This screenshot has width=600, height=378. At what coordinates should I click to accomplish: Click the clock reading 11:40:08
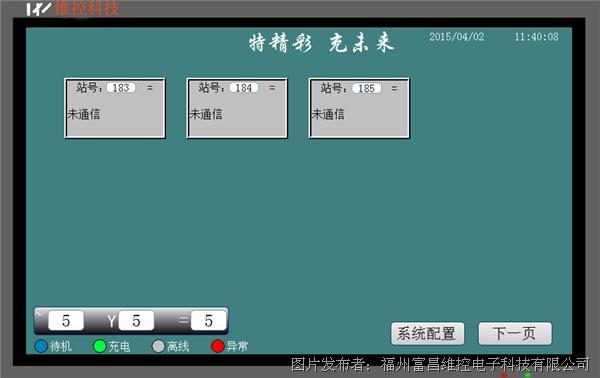point(536,37)
